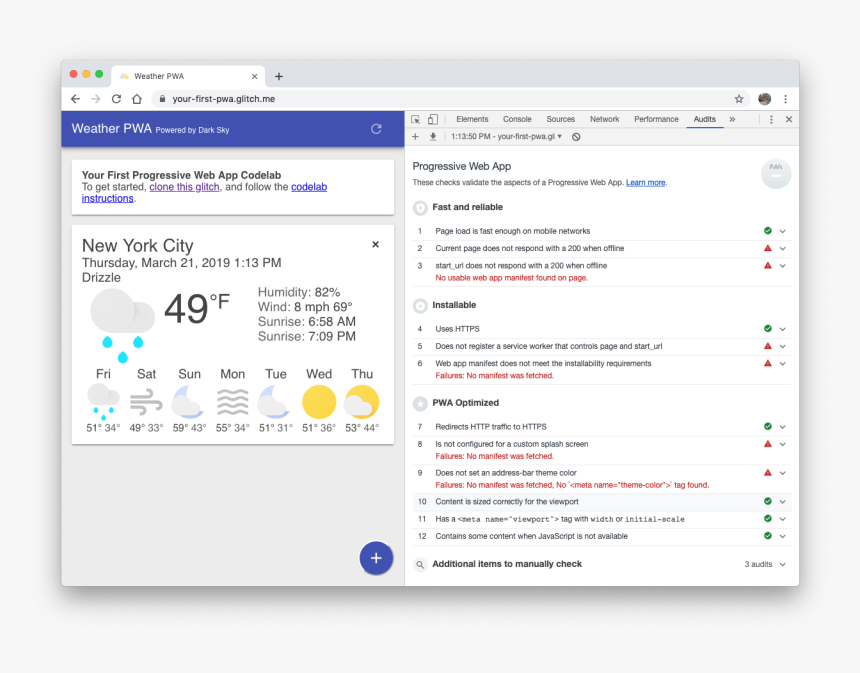Click the magnifier icon beside Additional items
The image size is (860, 673).
tap(420, 564)
